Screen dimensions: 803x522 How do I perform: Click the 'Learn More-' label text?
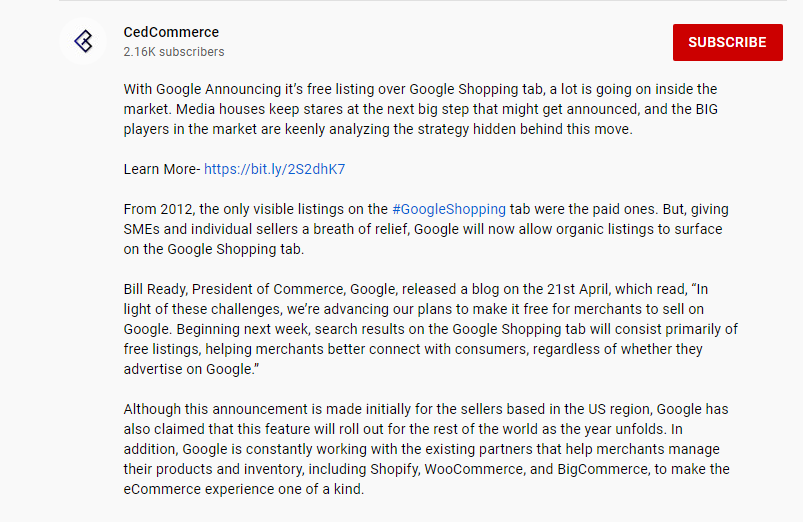pyautogui.click(x=162, y=169)
